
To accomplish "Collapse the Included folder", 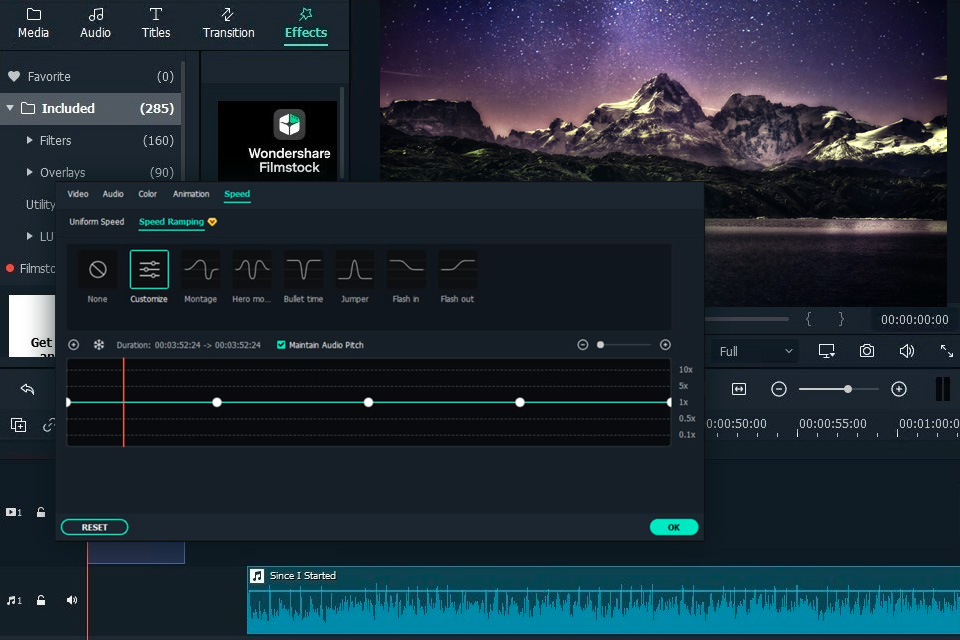I will (x=10, y=108).
